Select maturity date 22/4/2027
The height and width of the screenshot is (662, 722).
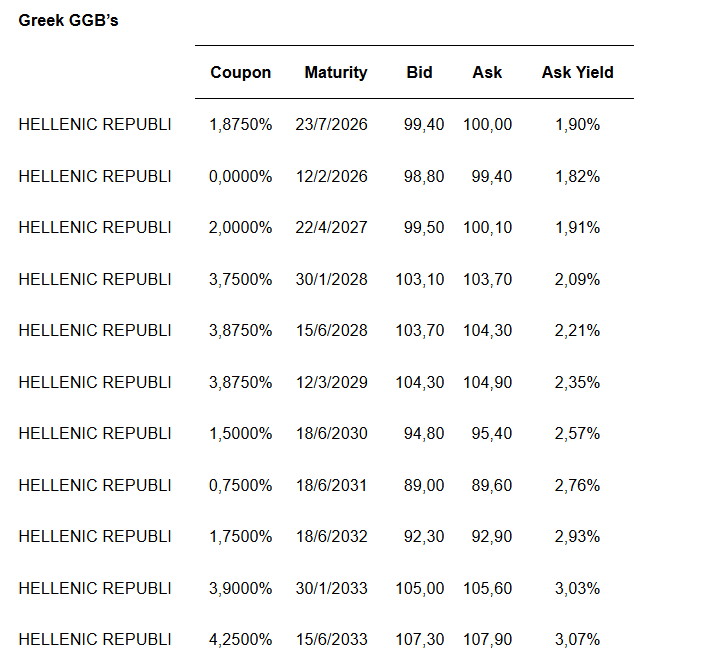[331, 227]
